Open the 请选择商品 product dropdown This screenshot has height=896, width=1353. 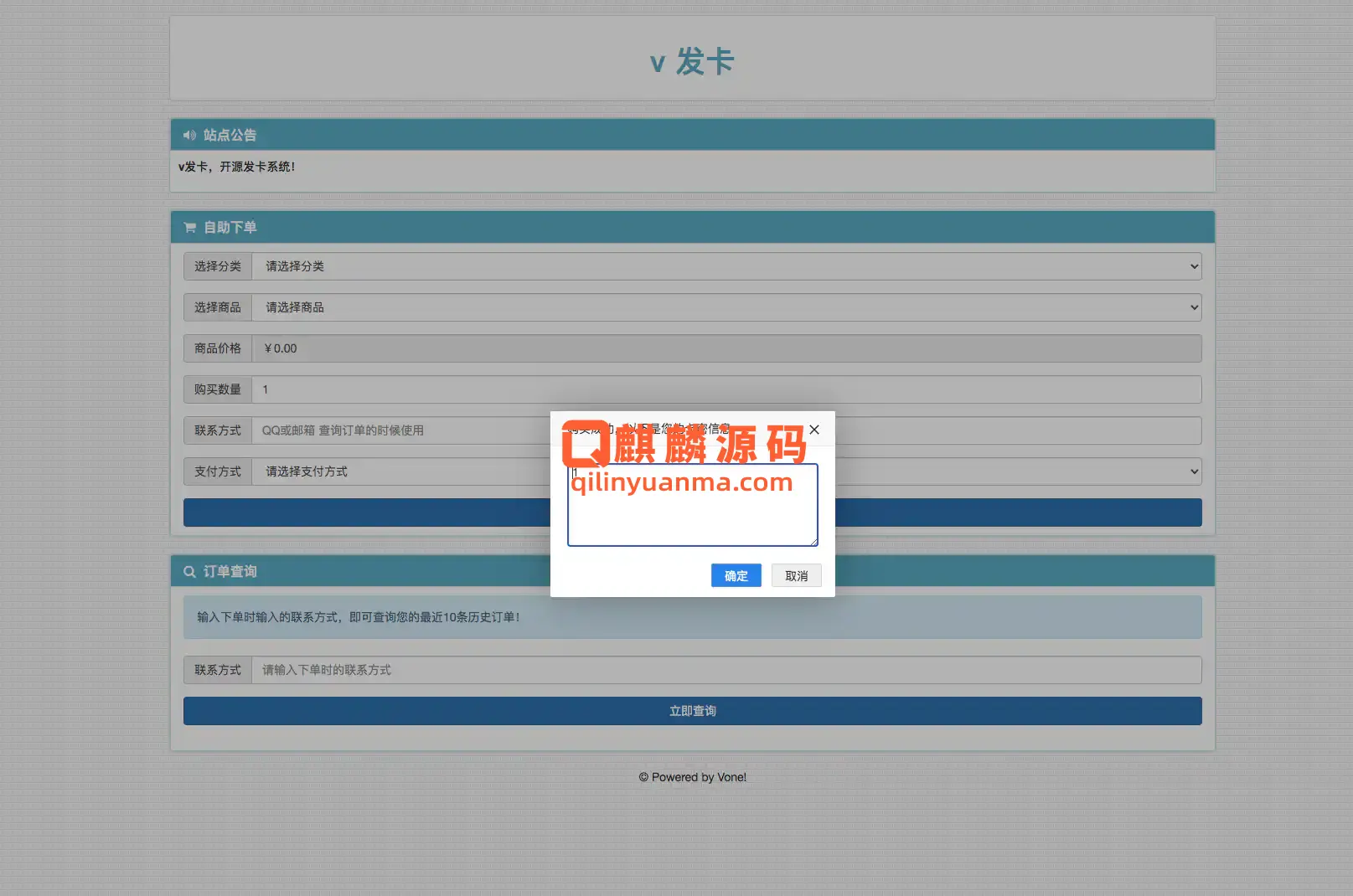point(729,307)
